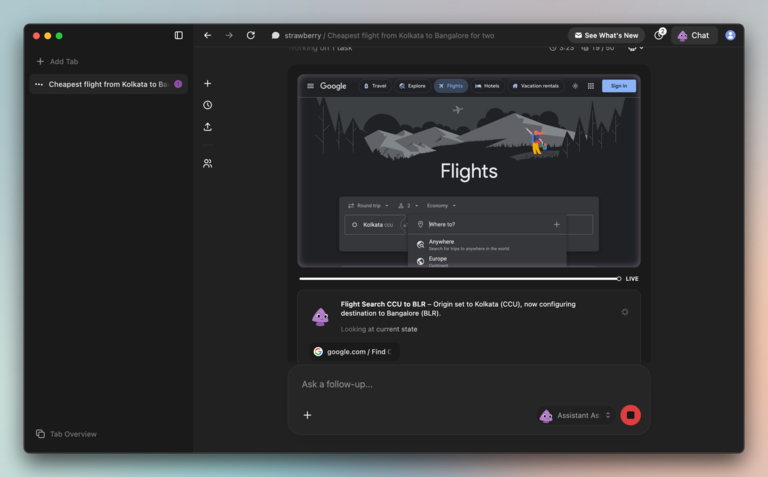Click Google Sign in button
This screenshot has width=768, height=477.
619,86
